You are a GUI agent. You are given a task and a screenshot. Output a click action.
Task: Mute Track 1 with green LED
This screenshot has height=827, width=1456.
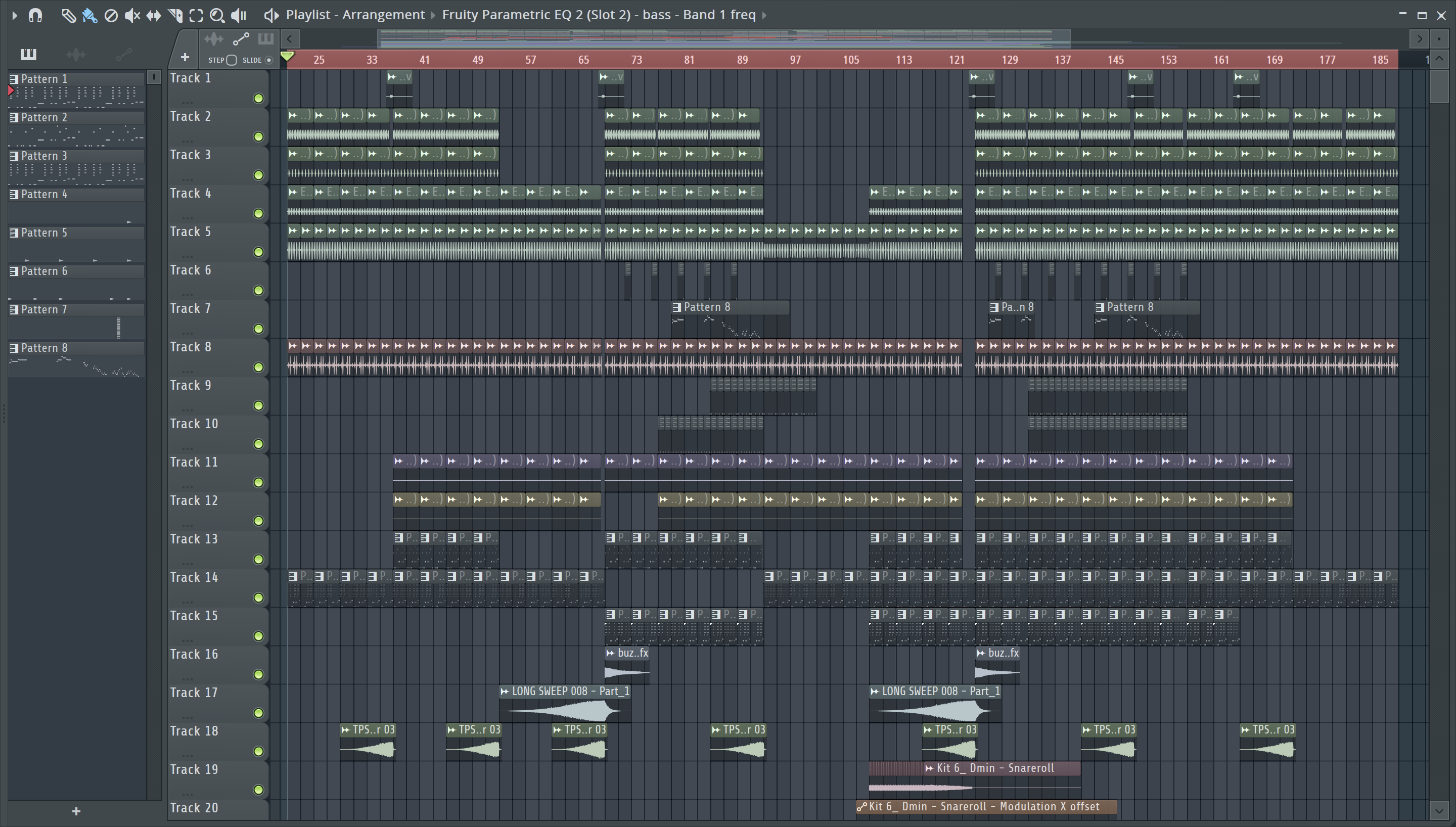(258, 99)
